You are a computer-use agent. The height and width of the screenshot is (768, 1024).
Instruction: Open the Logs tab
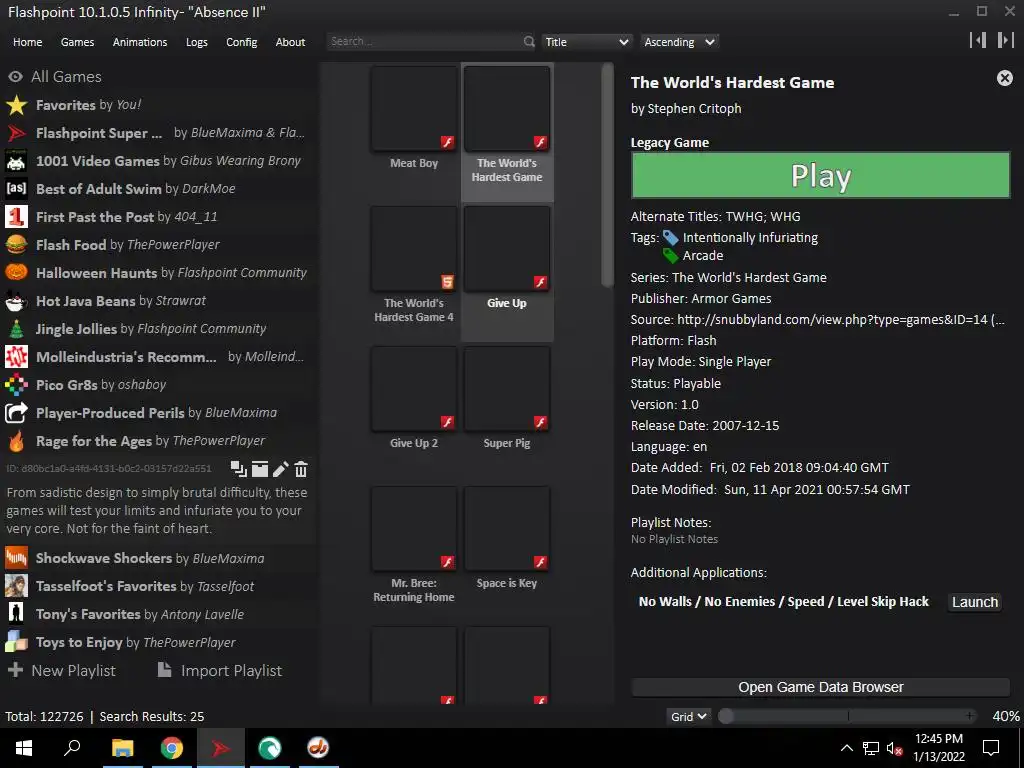197,42
